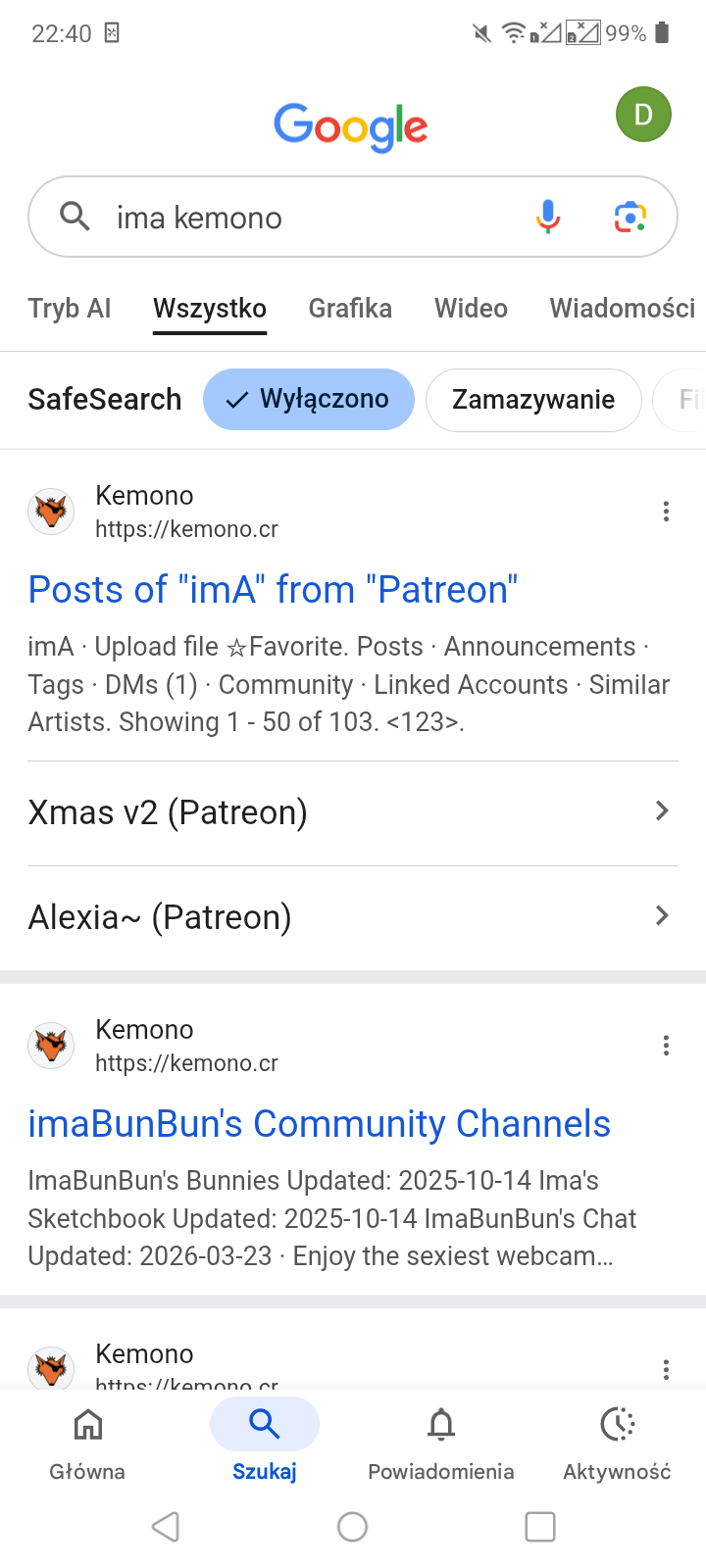The image size is (706, 1568).
Task: Open Posts of "imA" from "Patreon" link
Action: [x=273, y=590]
